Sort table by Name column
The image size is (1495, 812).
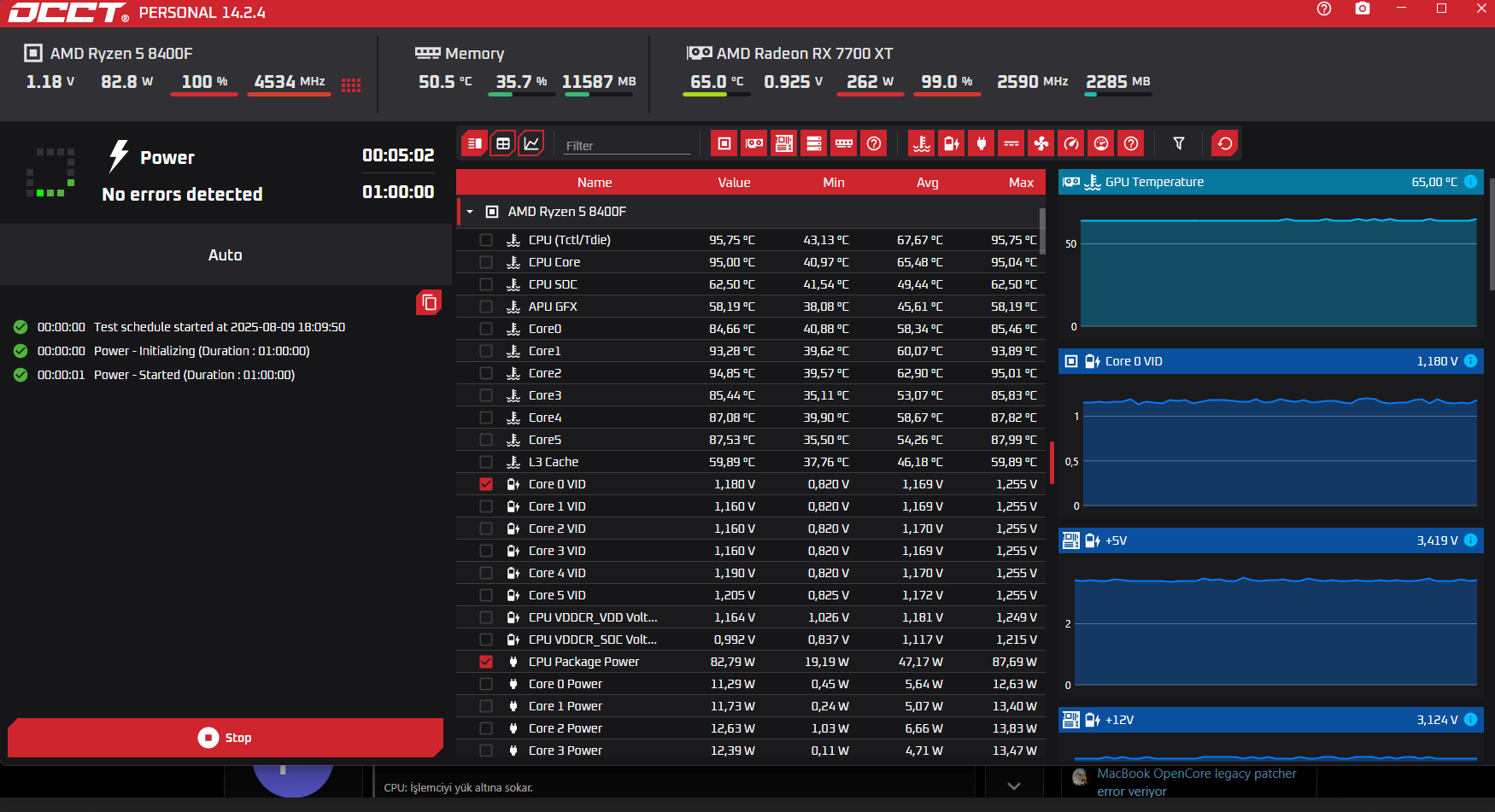[595, 183]
